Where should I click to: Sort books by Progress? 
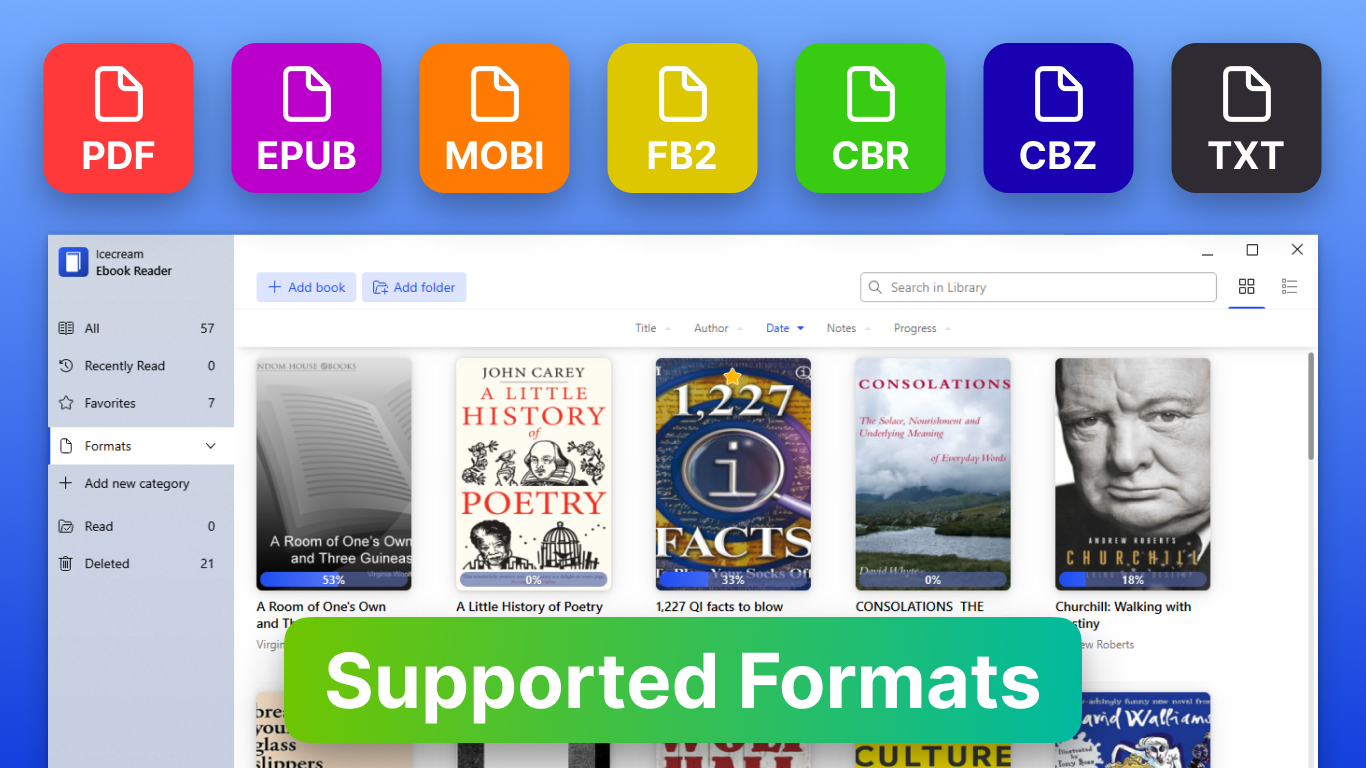[922, 328]
